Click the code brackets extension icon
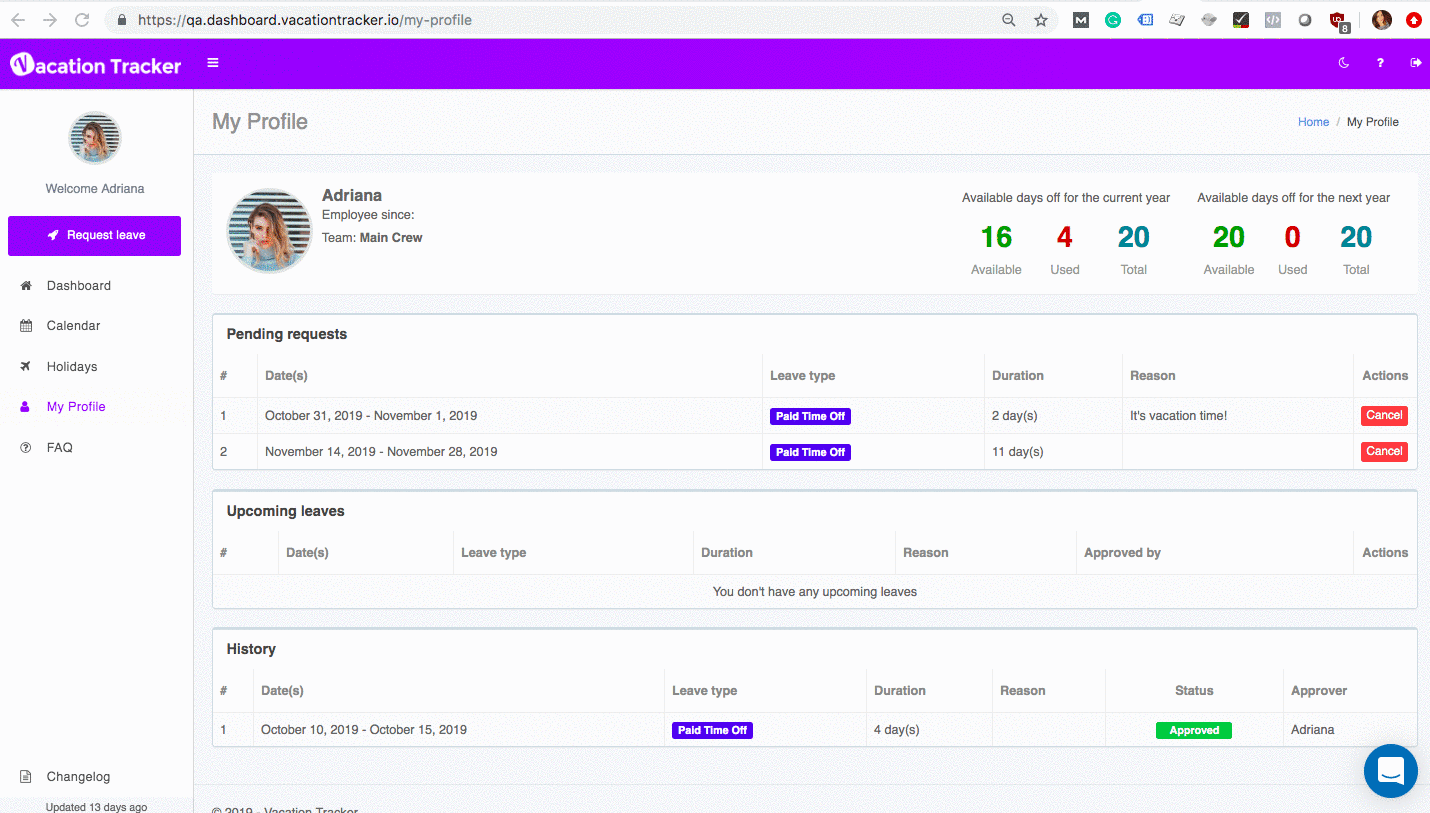The image size is (1430, 813). point(1273,20)
